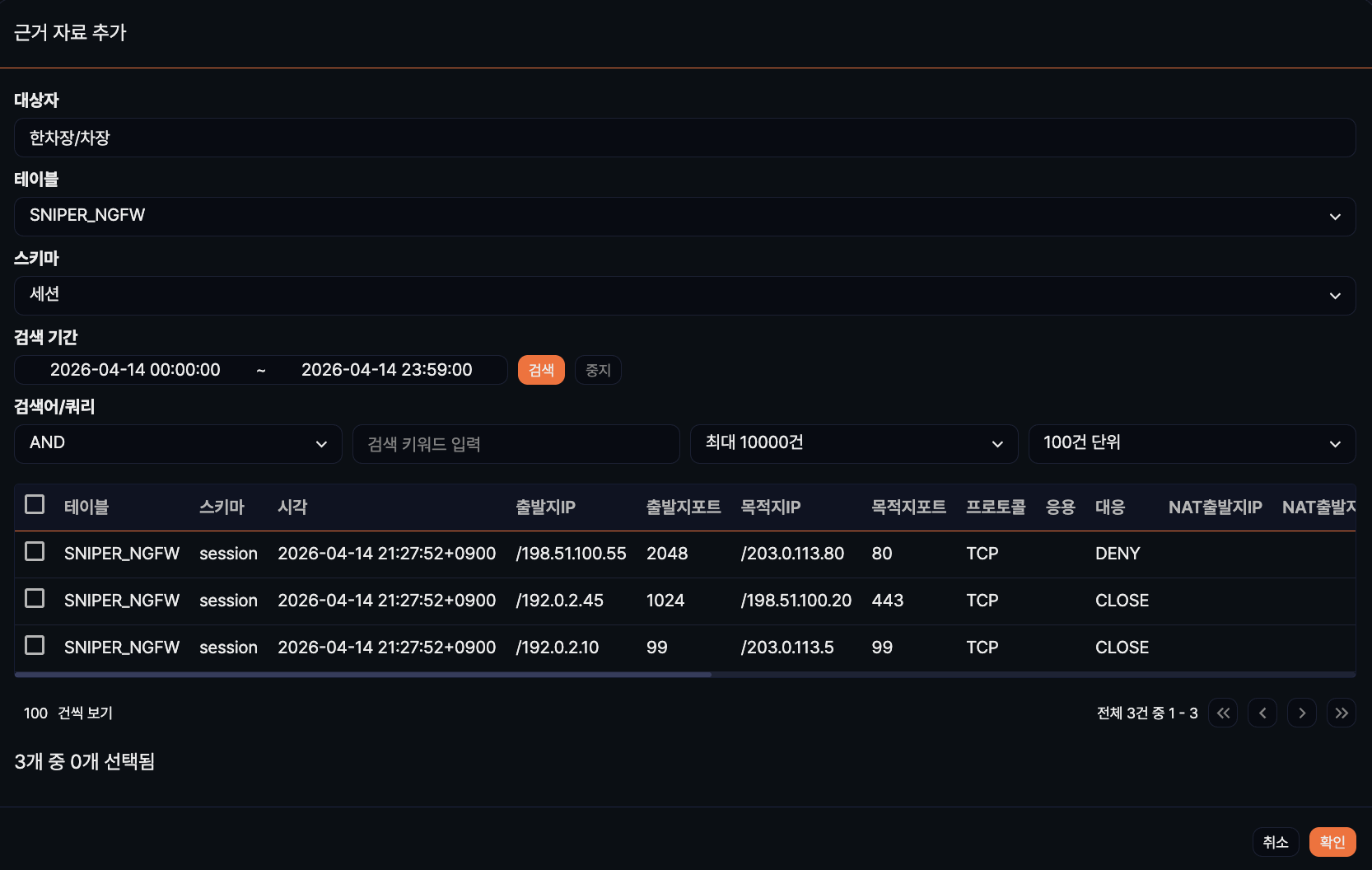Select the row with source IP 192.0.2.10

[x=35, y=645]
